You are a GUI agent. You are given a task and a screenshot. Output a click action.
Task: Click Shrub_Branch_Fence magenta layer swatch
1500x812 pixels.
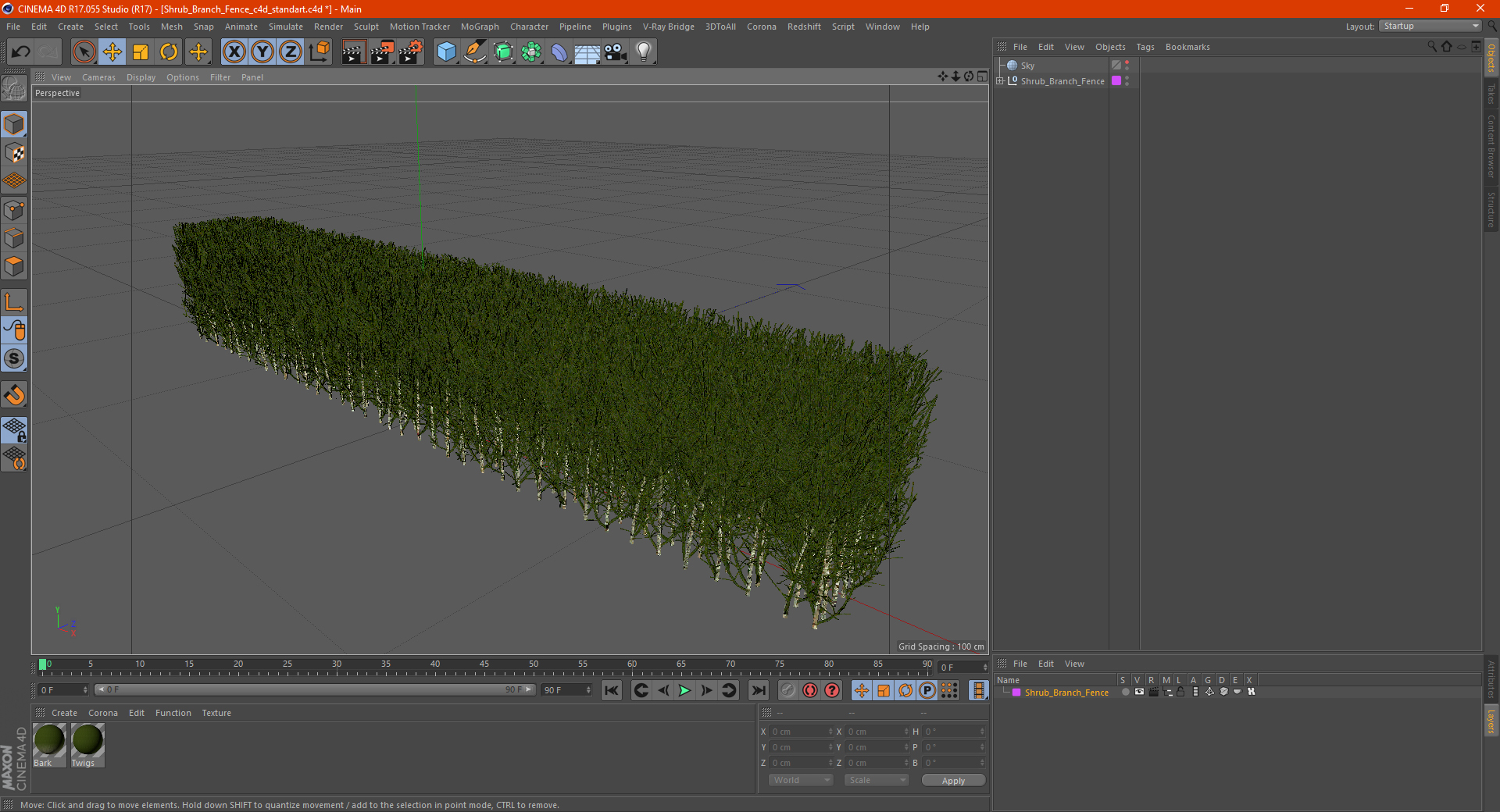(x=1116, y=81)
